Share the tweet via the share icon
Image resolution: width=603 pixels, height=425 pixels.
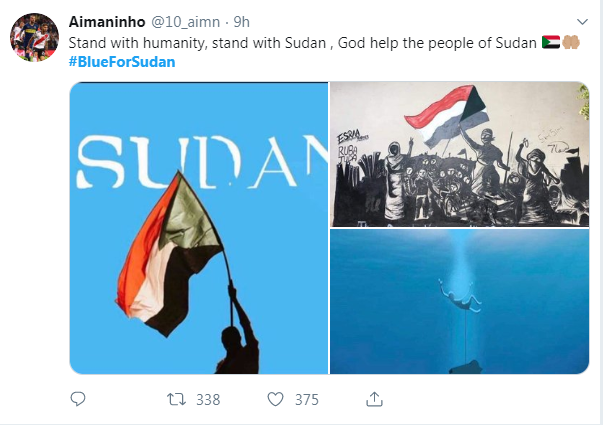tap(374, 399)
